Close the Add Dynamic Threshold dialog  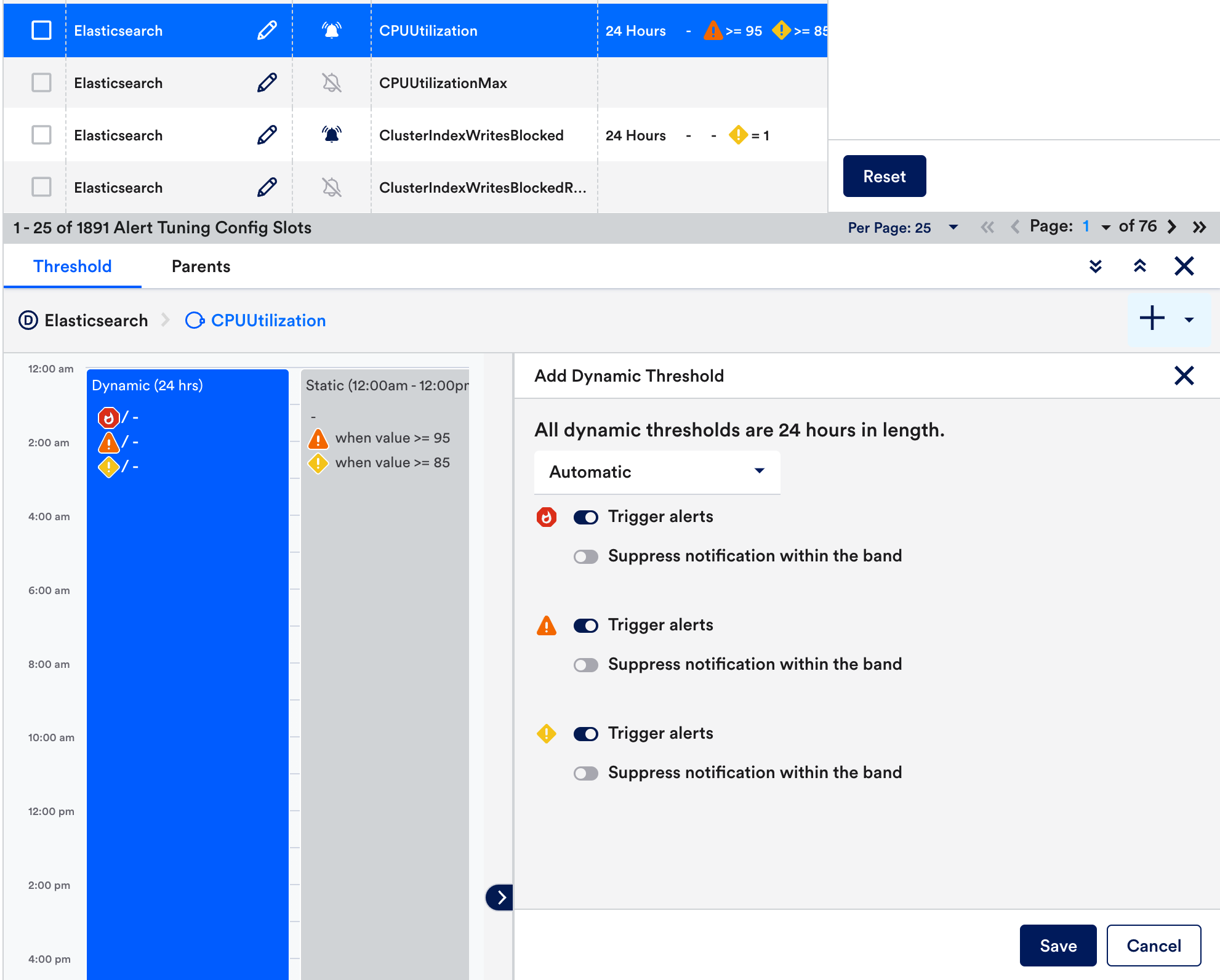[x=1184, y=376]
